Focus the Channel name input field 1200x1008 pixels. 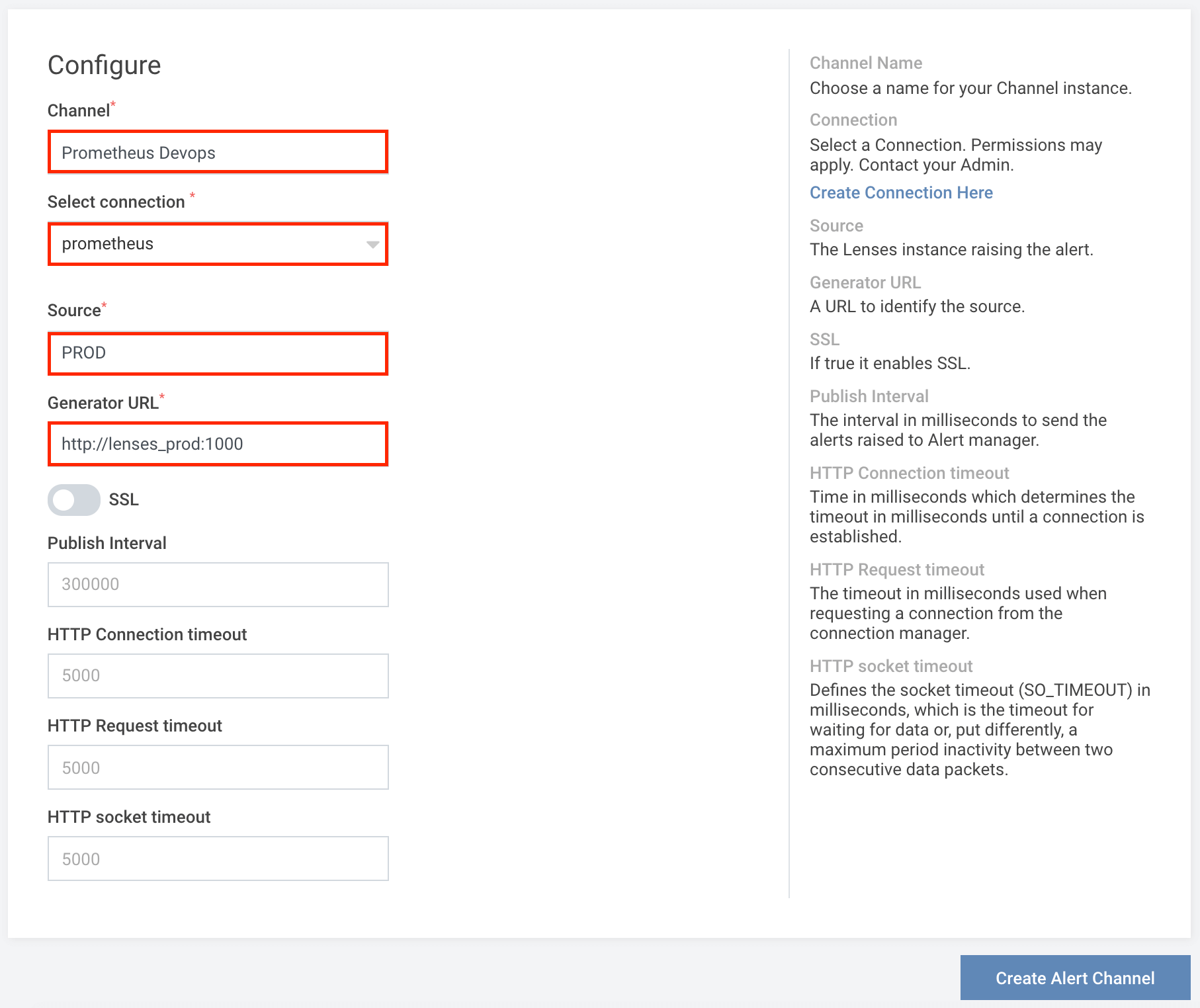(218, 152)
